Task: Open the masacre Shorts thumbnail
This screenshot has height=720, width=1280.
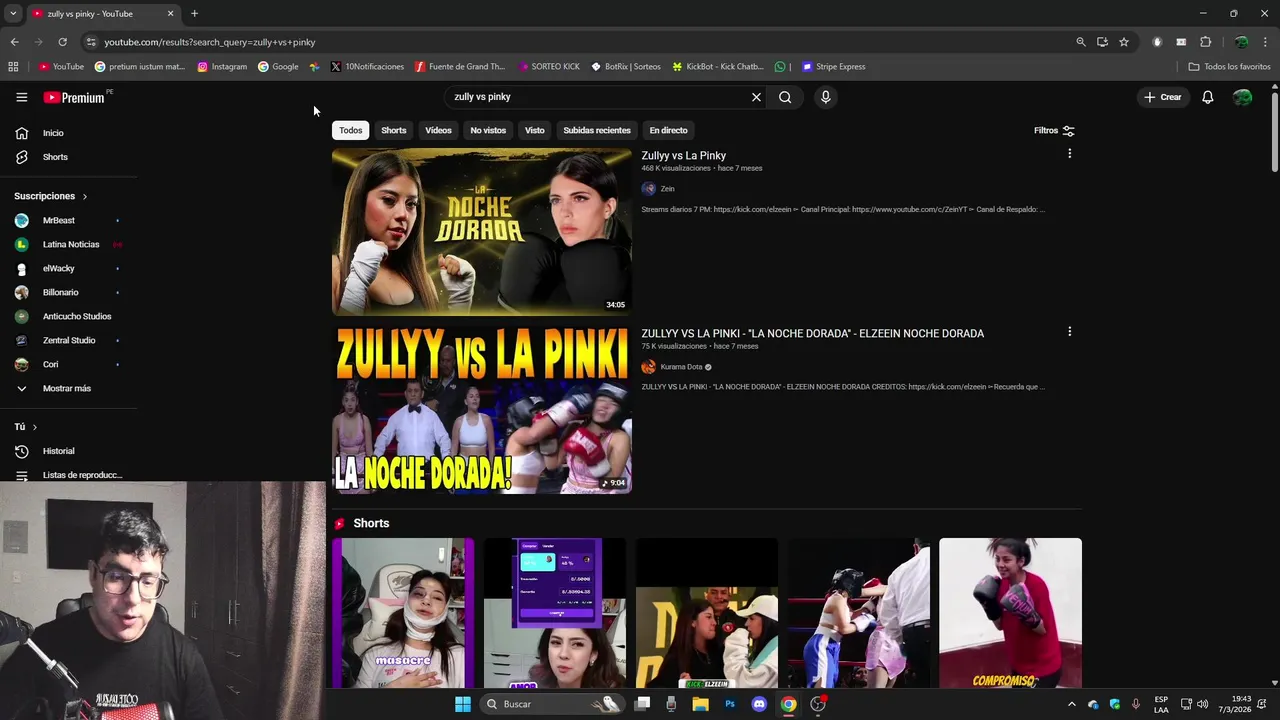Action: tap(403, 613)
